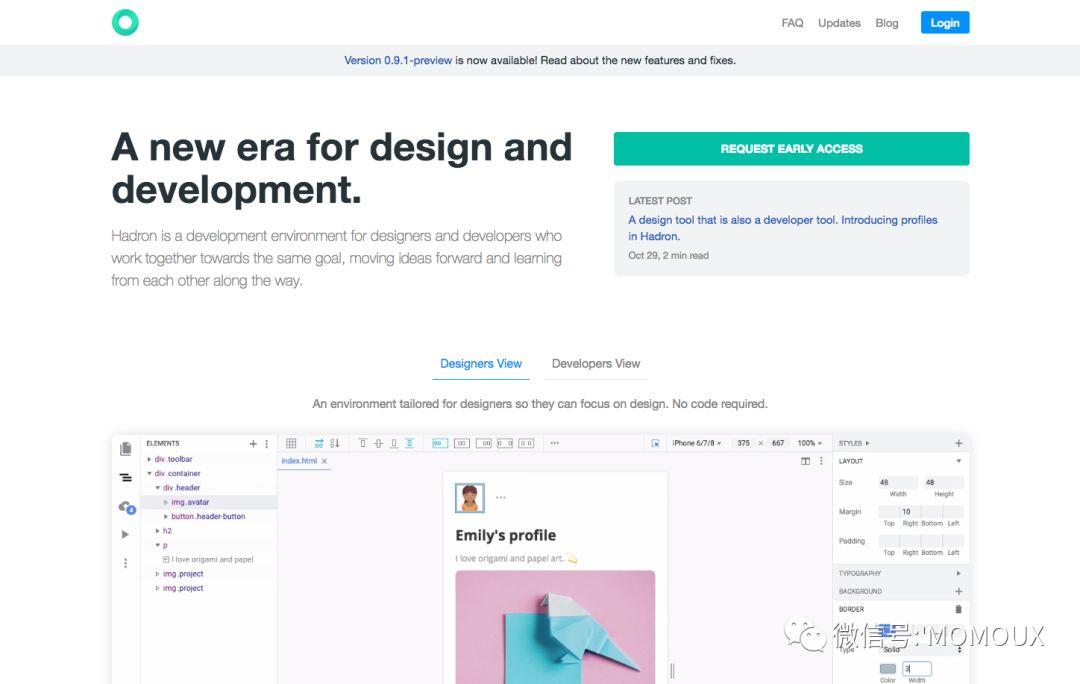Open the 100% zoom dropdown

pos(809,443)
